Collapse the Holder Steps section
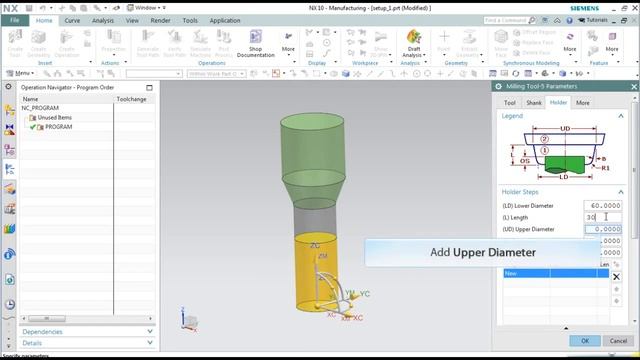Screen dimensions: 640x360 [x=621, y=192]
